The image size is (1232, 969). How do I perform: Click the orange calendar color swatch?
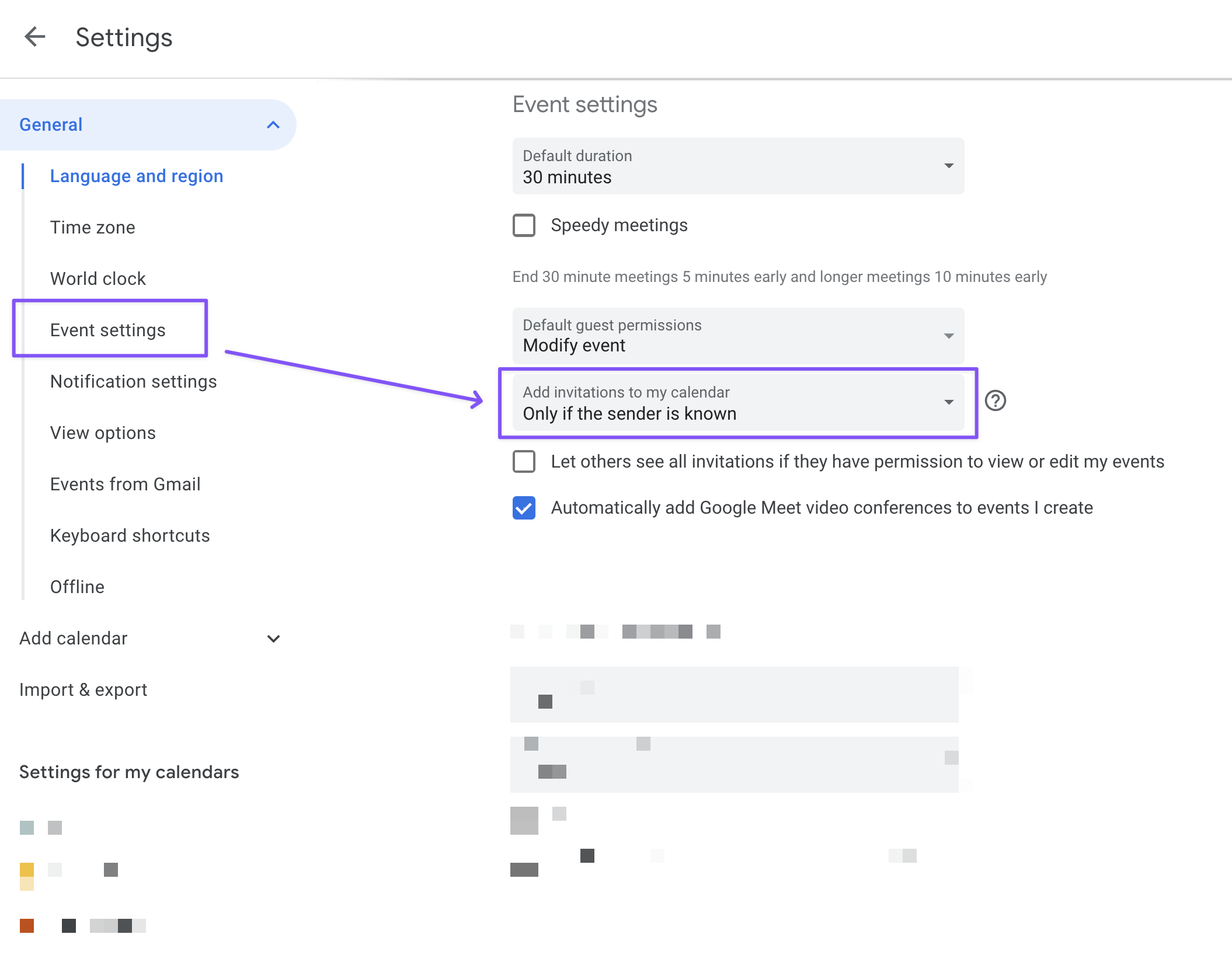(x=27, y=925)
